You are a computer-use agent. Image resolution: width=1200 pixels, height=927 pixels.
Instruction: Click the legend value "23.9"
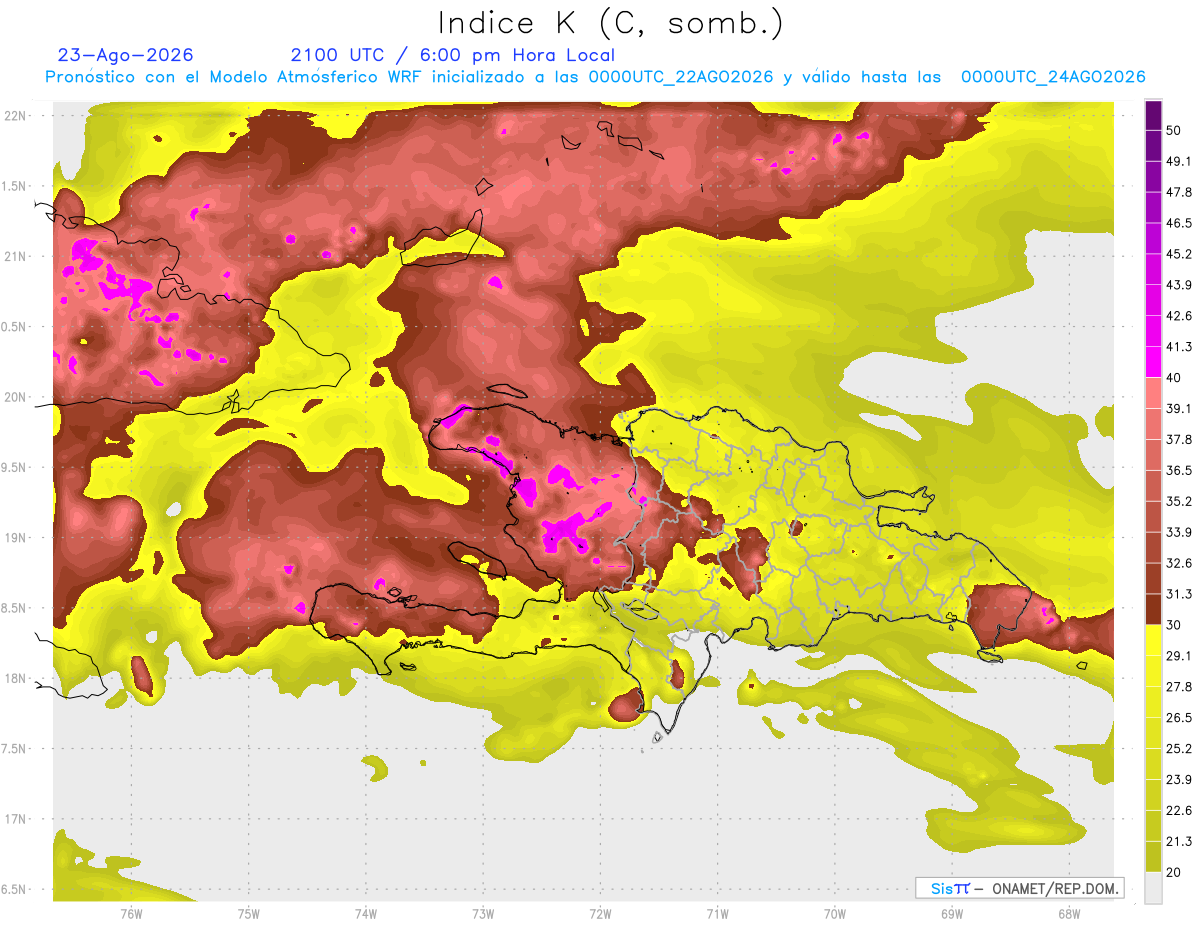pyautogui.click(x=1178, y=780)
